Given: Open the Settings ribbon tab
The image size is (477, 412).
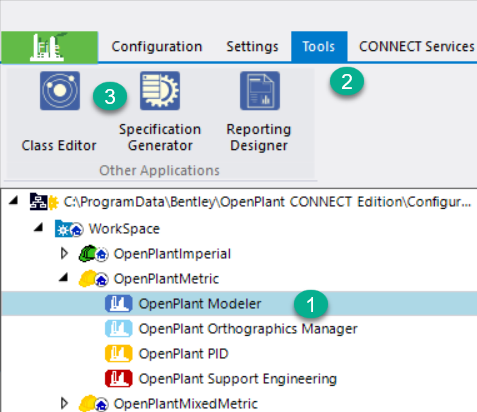Looking at the screenshot, I should (252, 47).
